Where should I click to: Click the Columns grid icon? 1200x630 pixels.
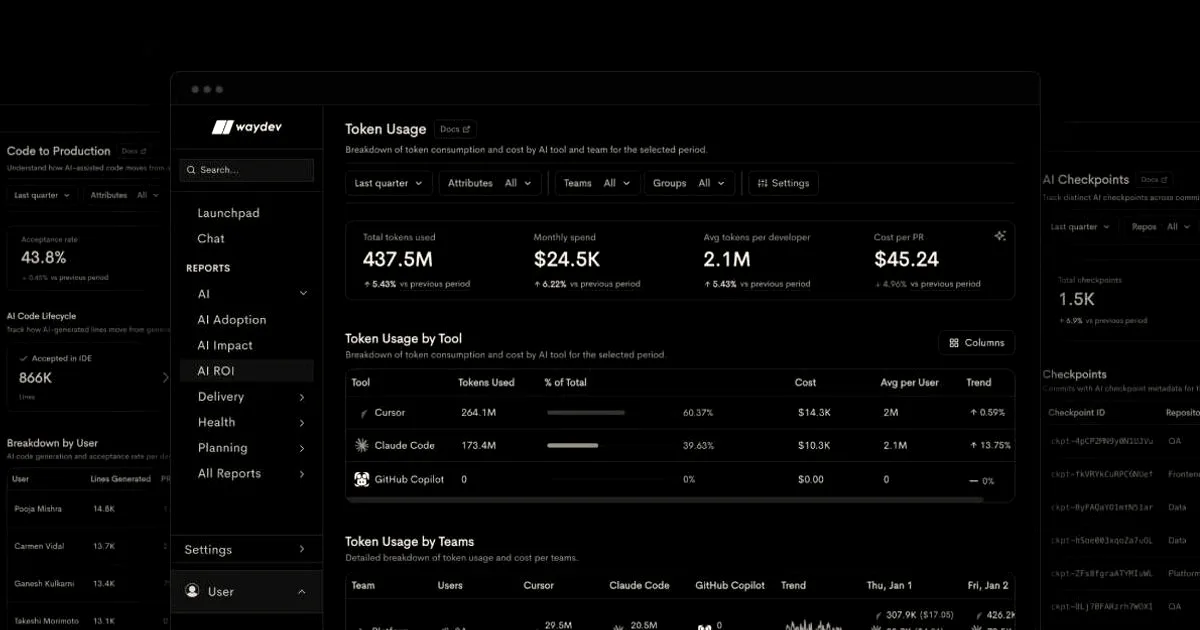[954, 343]
